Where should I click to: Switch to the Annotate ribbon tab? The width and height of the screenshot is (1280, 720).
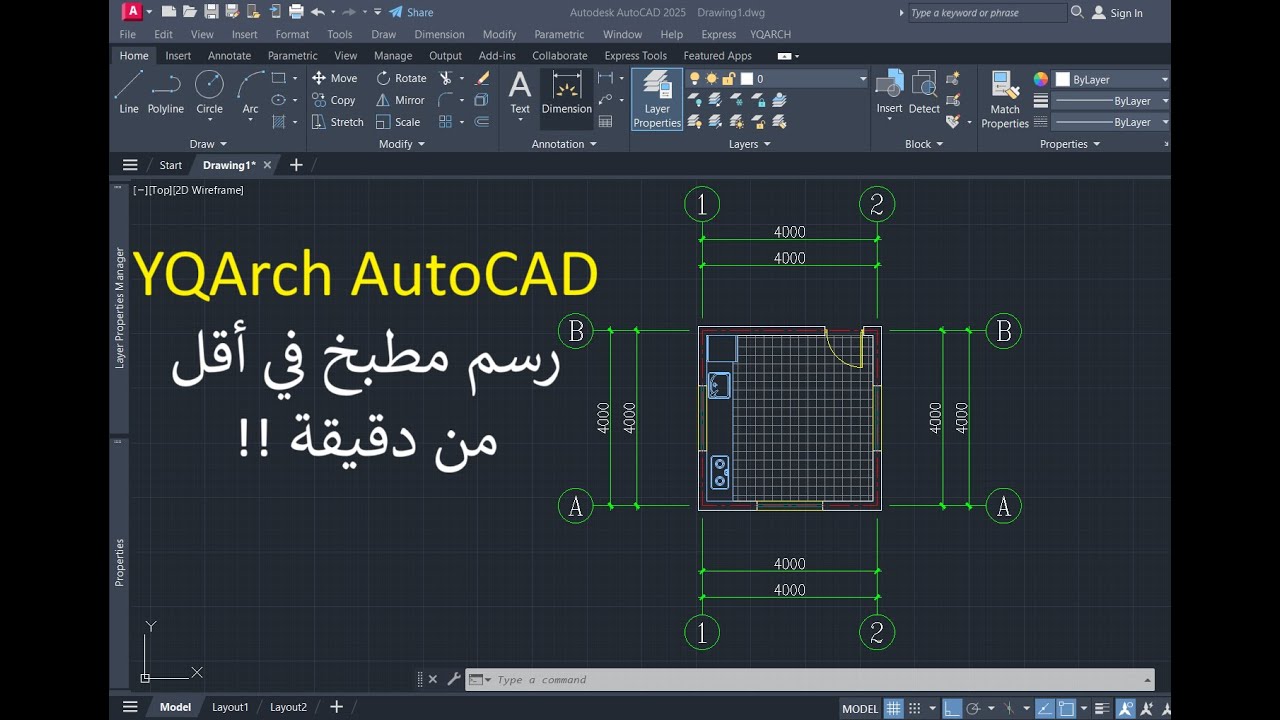click(x=229, y=56)
